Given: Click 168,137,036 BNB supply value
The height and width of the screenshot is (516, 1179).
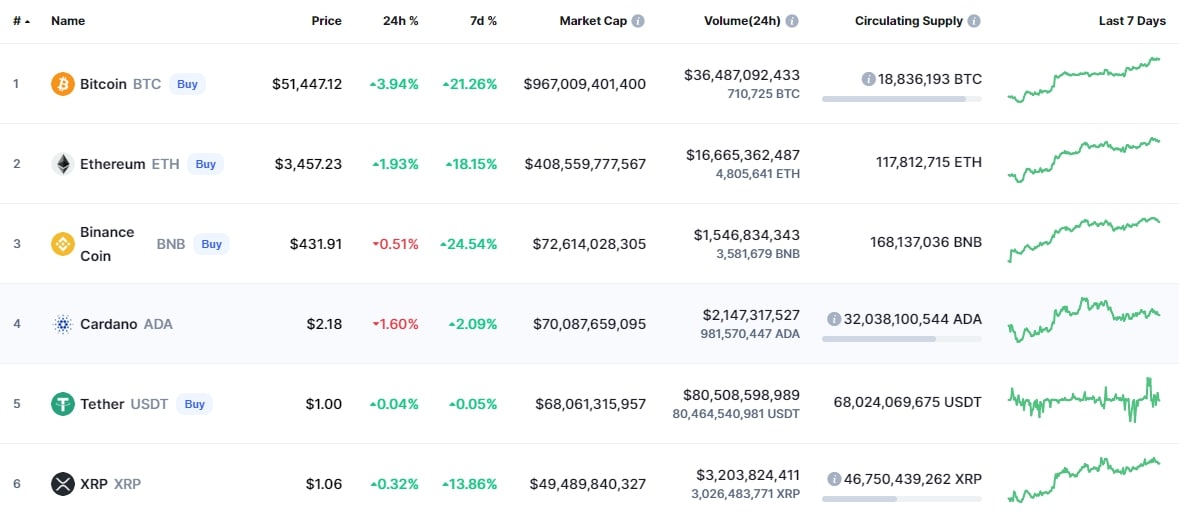Looking at the screenshot, I should (x=926, y=242).
